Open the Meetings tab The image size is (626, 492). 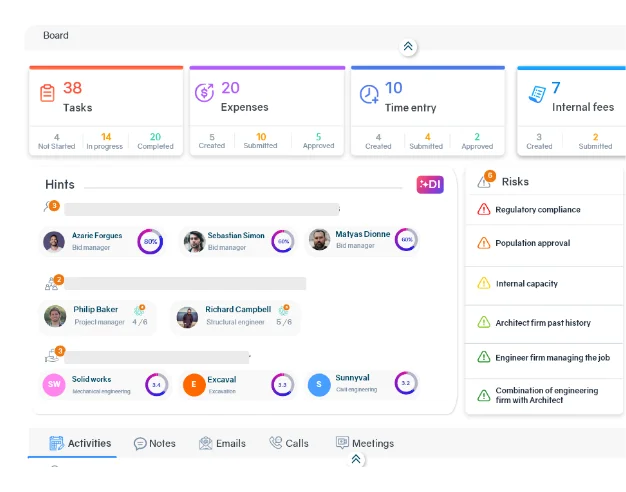coord(364,443)
